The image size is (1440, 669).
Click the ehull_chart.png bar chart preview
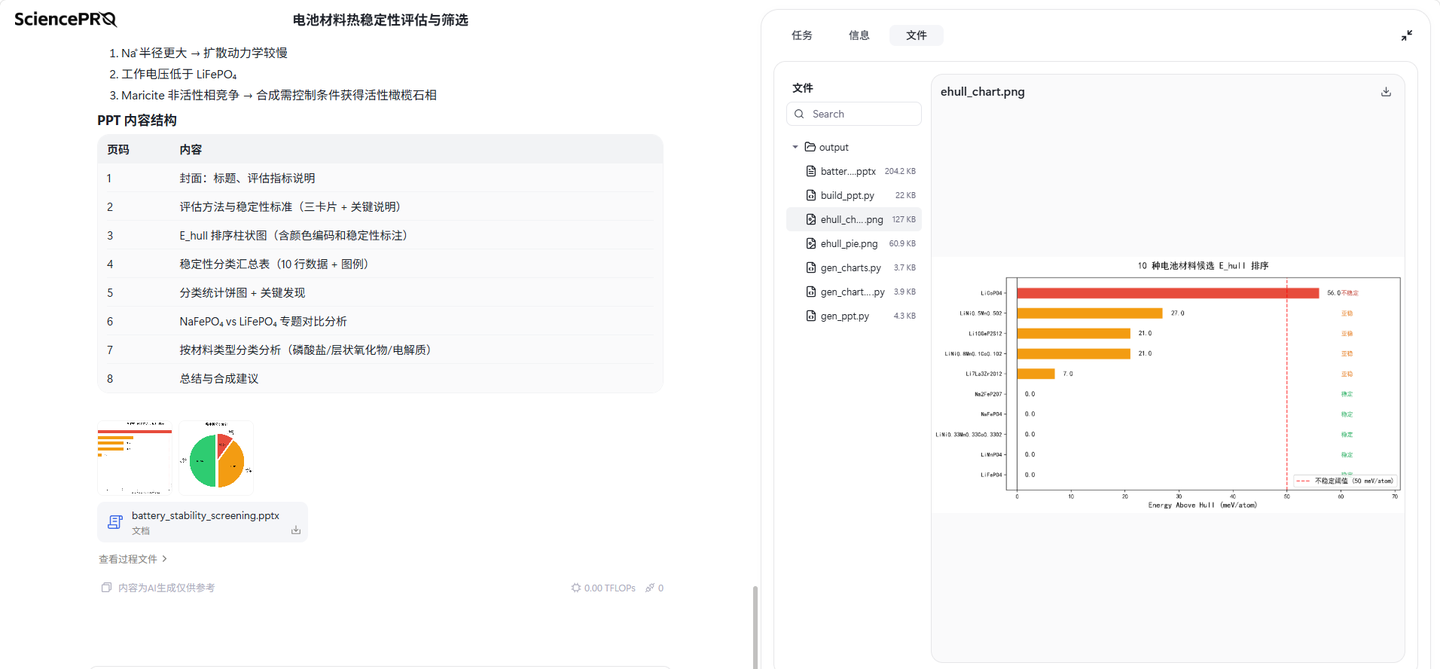[x=1168, y=385]
